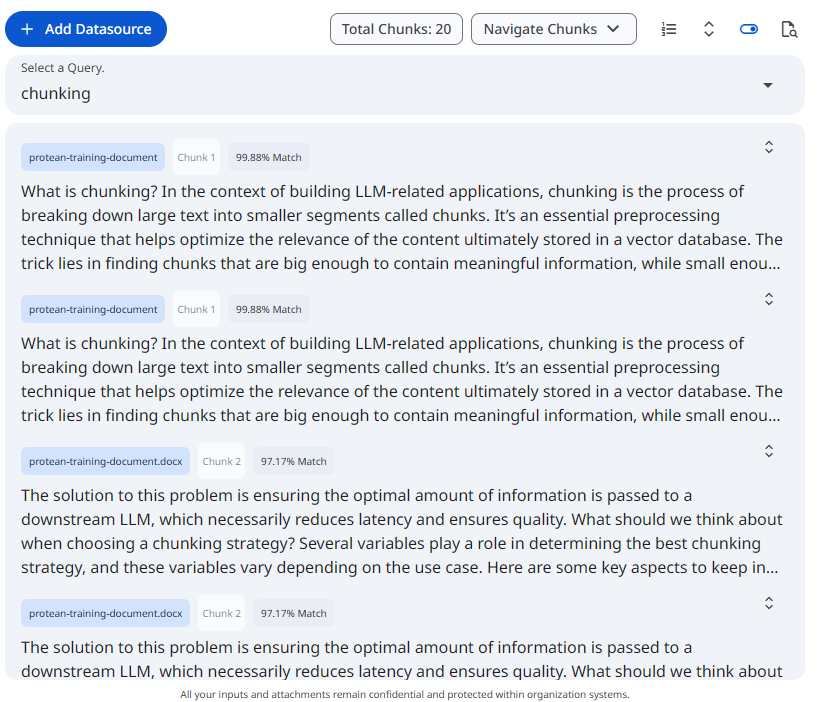This screenshot has width=819, height=702.
Task: Click the first protean-training-document source tag
Action: tap(93, 157)
